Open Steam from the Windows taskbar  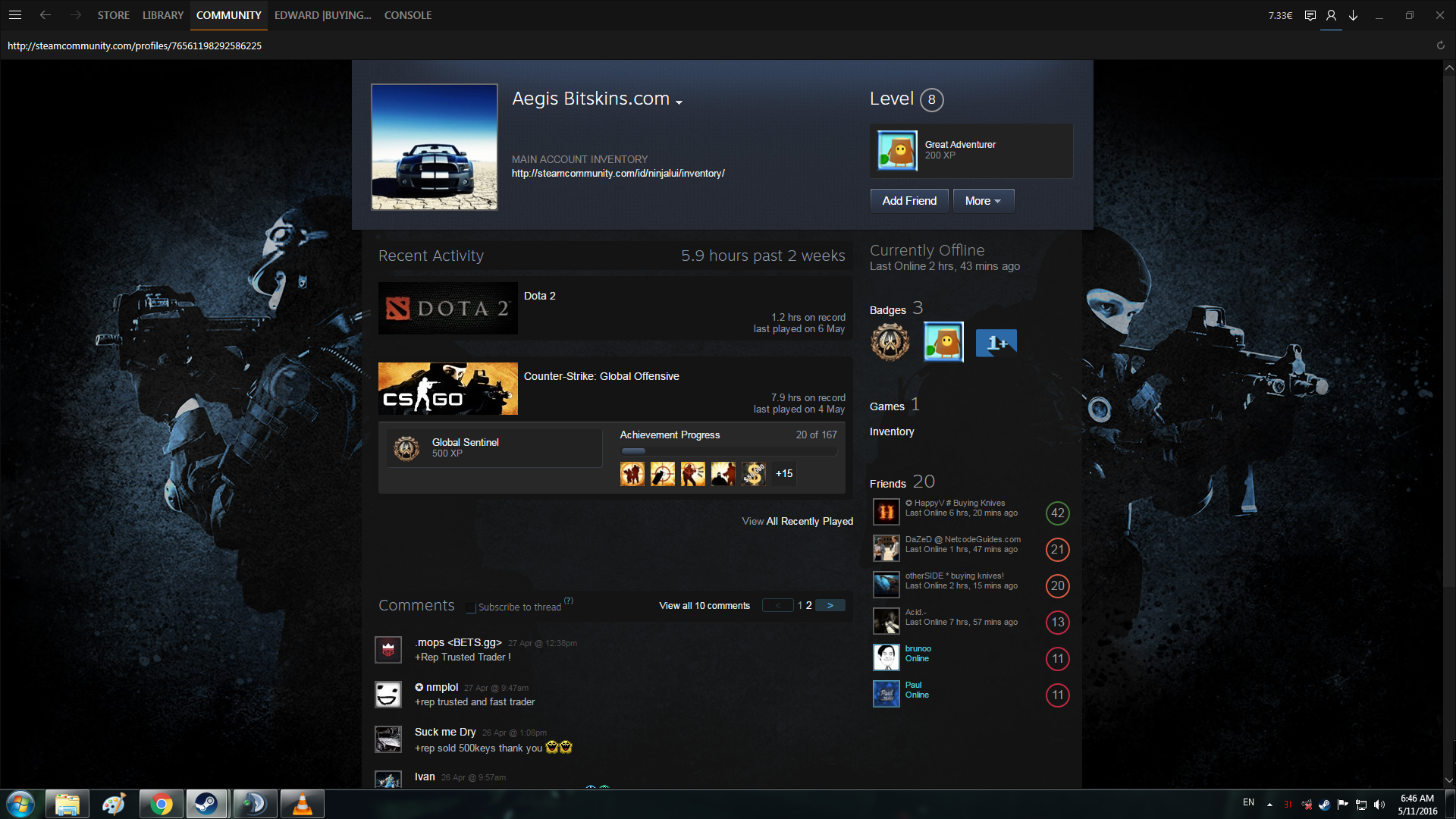point(206,804)
